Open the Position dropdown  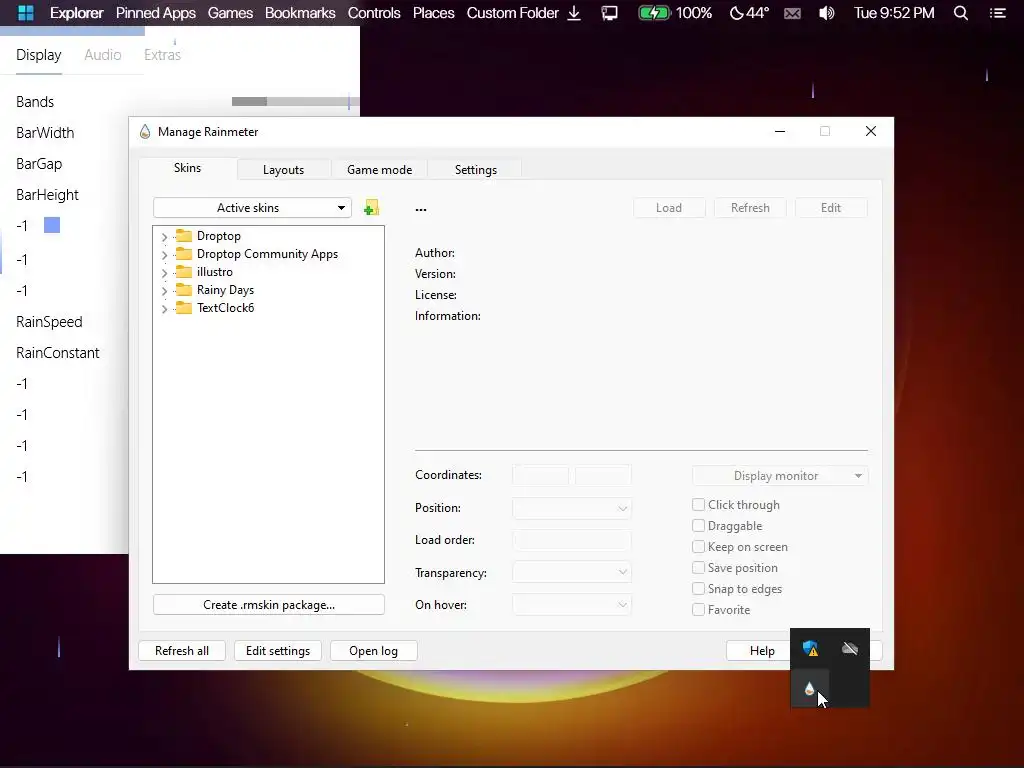[571, 508]
